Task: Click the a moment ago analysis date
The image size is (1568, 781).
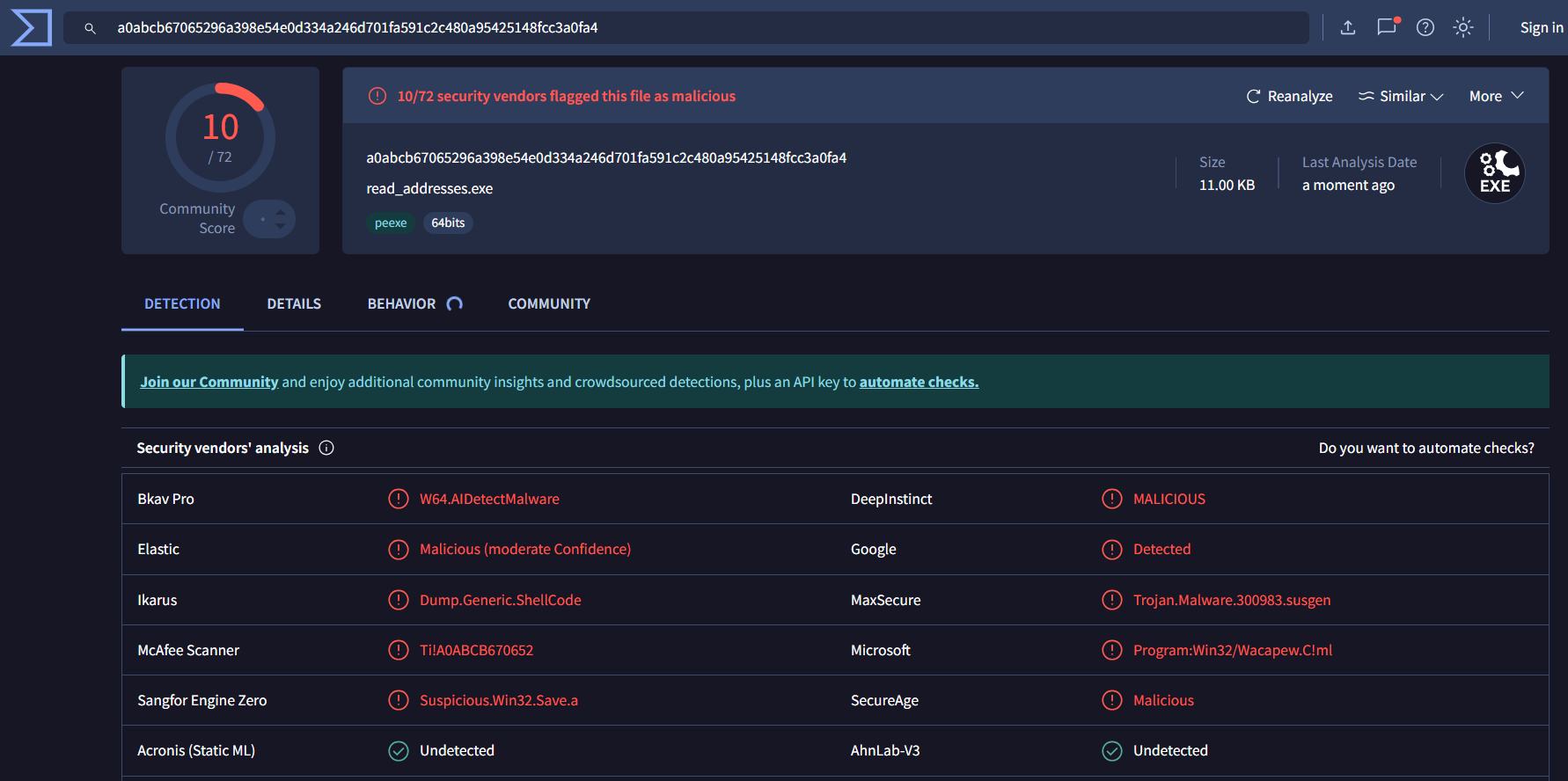Action: pyautogui.click(x=1348, y=185)
